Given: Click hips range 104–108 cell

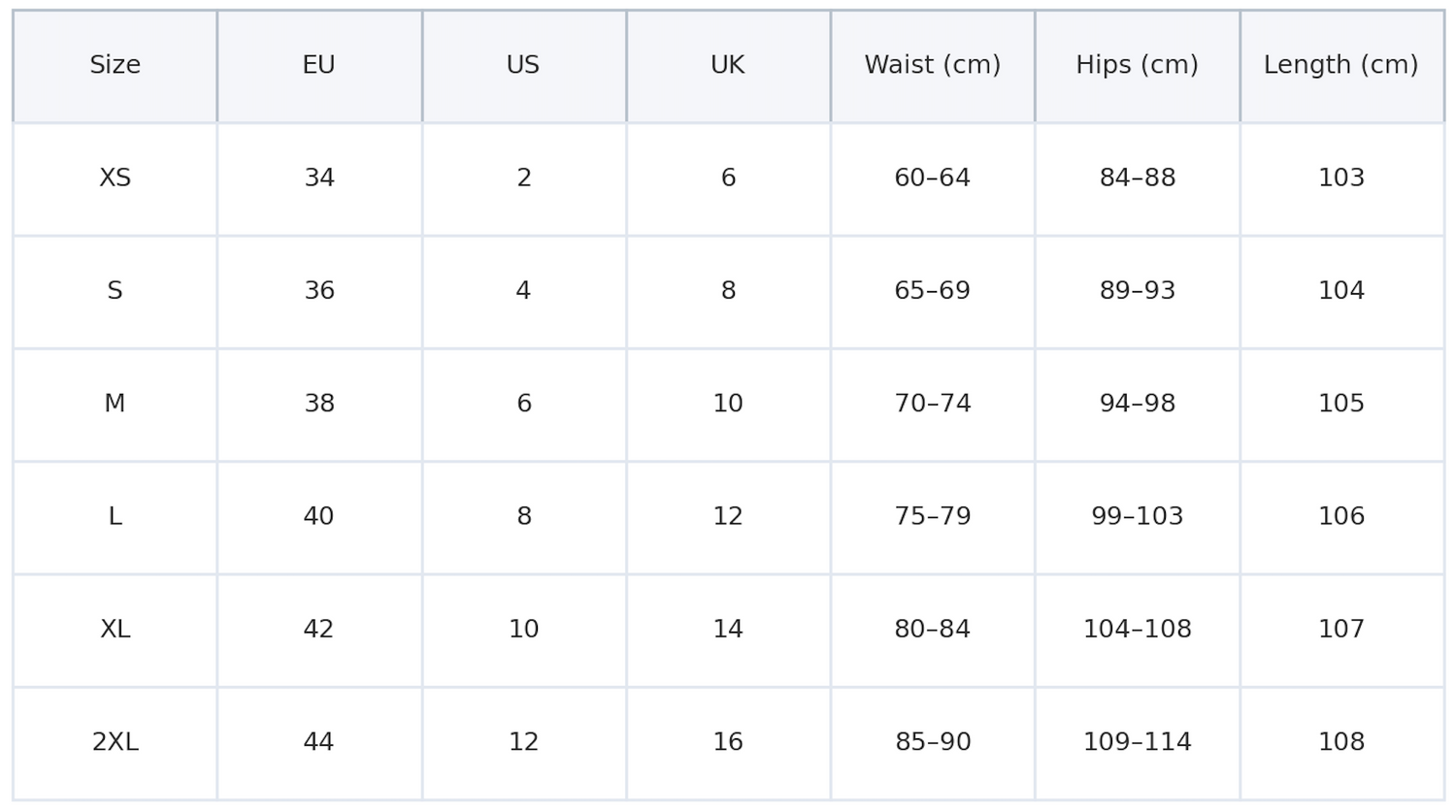Looking at the screenshot, I should point(1137,630).
